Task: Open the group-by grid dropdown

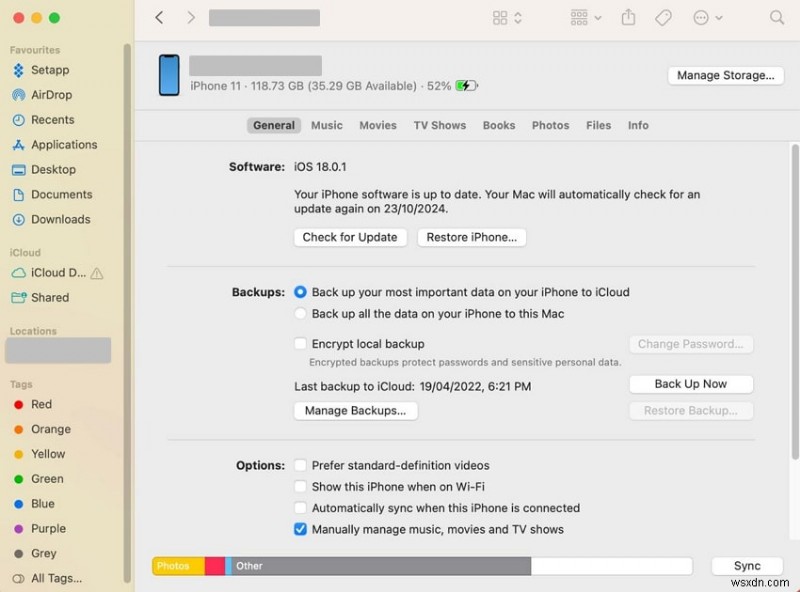Action: 586,18
